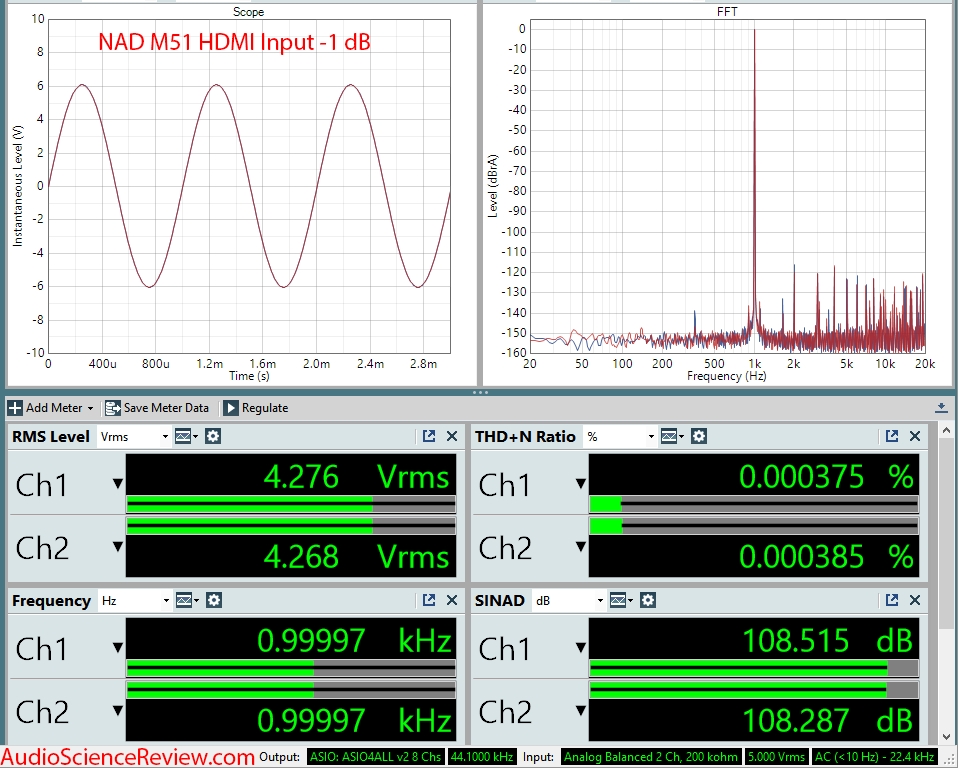
Task: Click SINAD Ch2 bar graph
Action: point(754,690)
